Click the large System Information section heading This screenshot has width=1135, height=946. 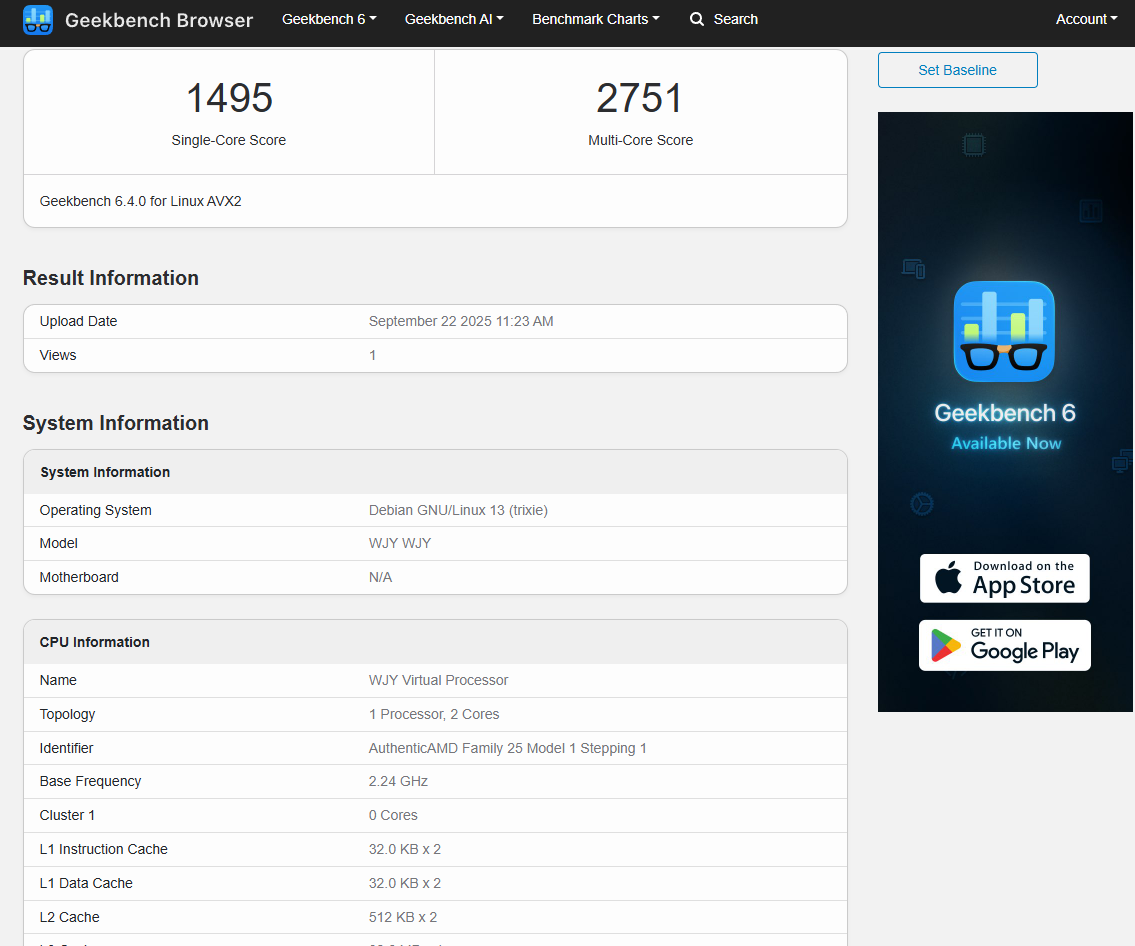pyautogui.click(x=116, y=423)
